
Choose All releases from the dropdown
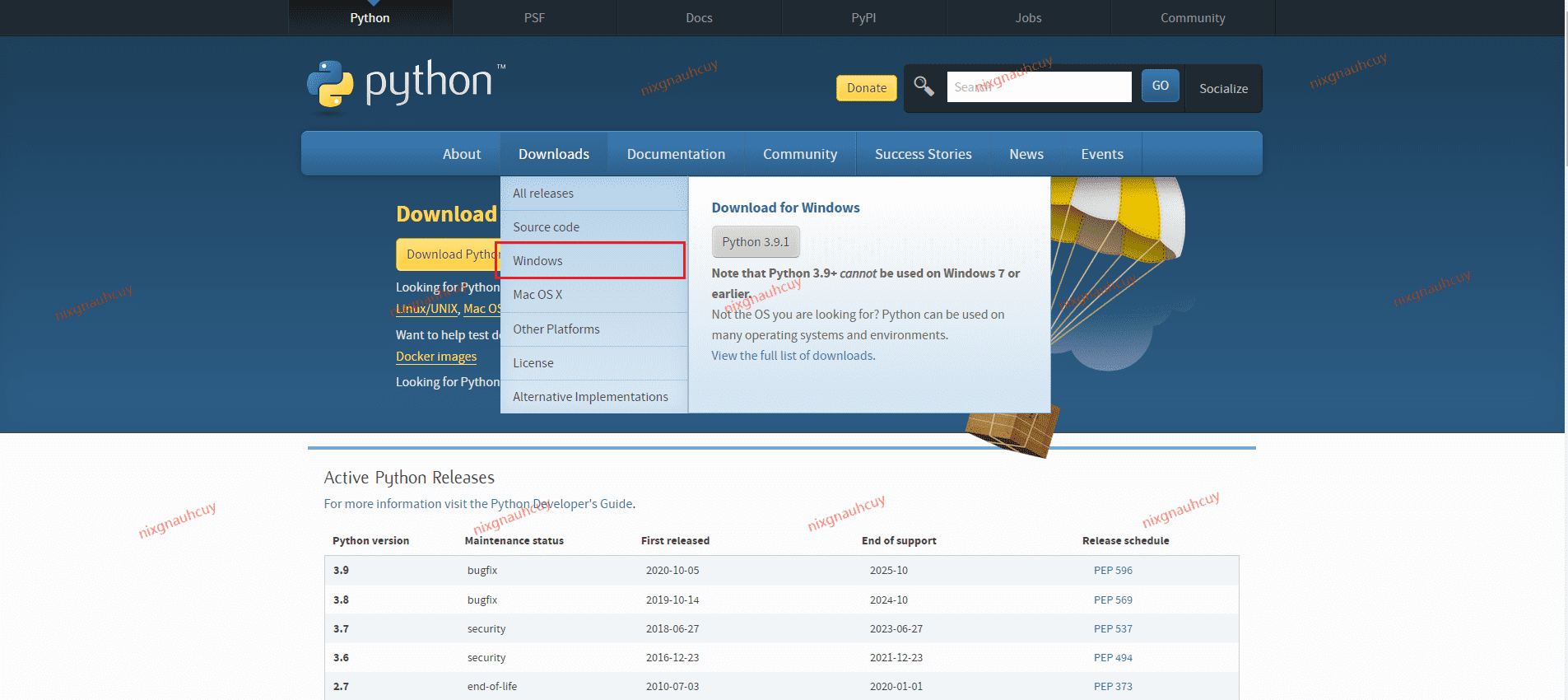tap(543, 194)
